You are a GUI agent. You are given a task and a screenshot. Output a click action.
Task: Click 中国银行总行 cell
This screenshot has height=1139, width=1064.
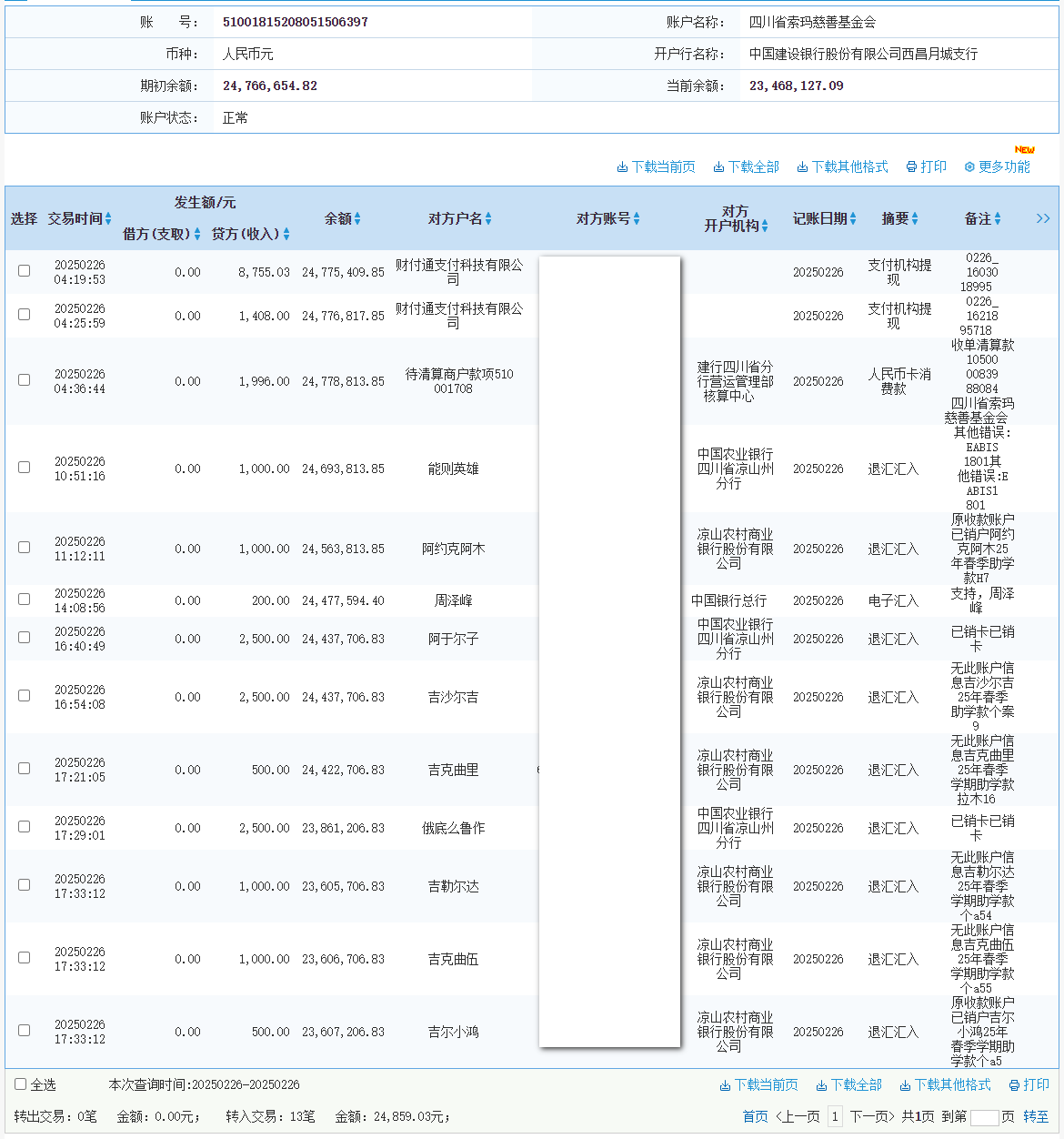click(728, 600)
